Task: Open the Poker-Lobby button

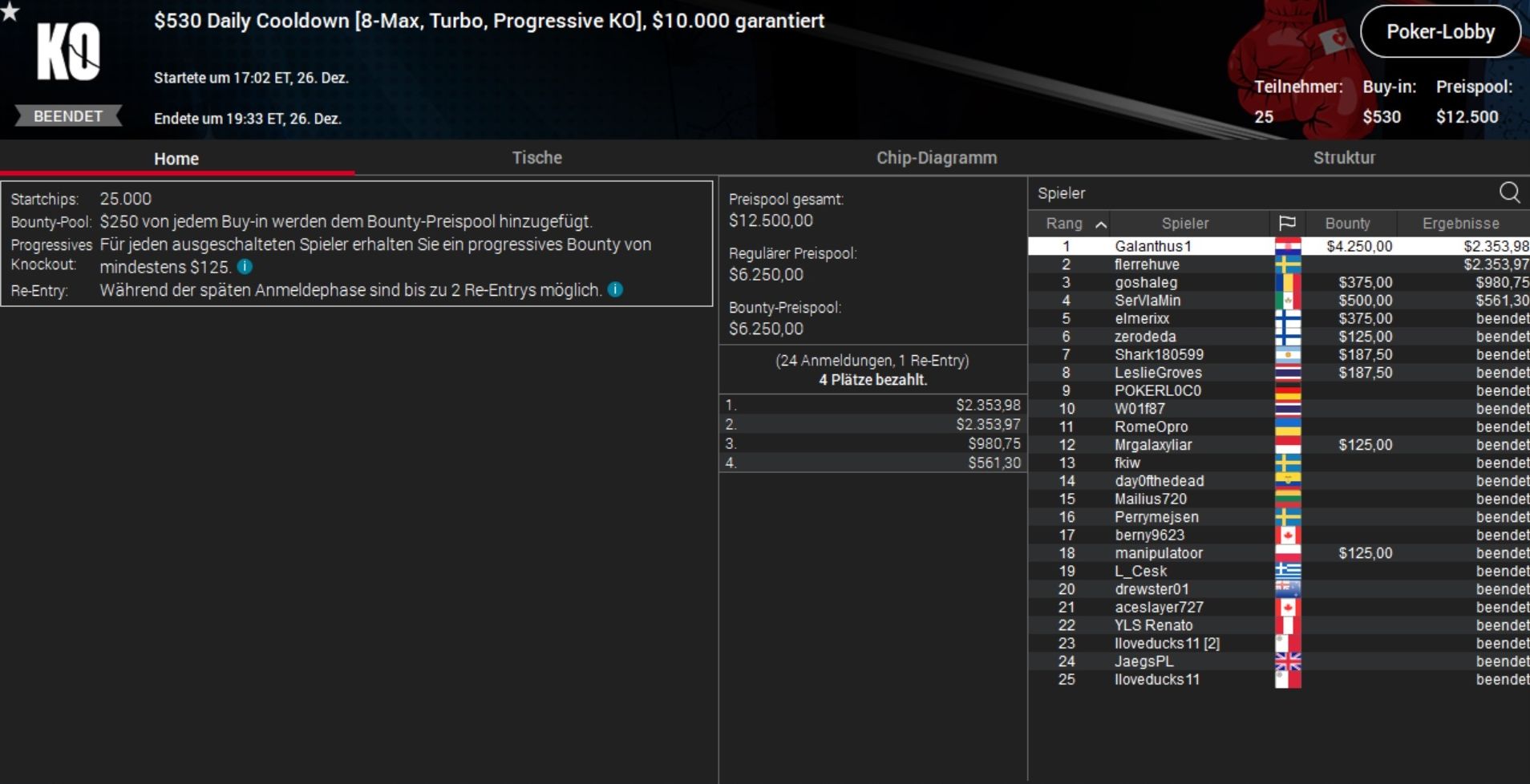Action: 1440,32
